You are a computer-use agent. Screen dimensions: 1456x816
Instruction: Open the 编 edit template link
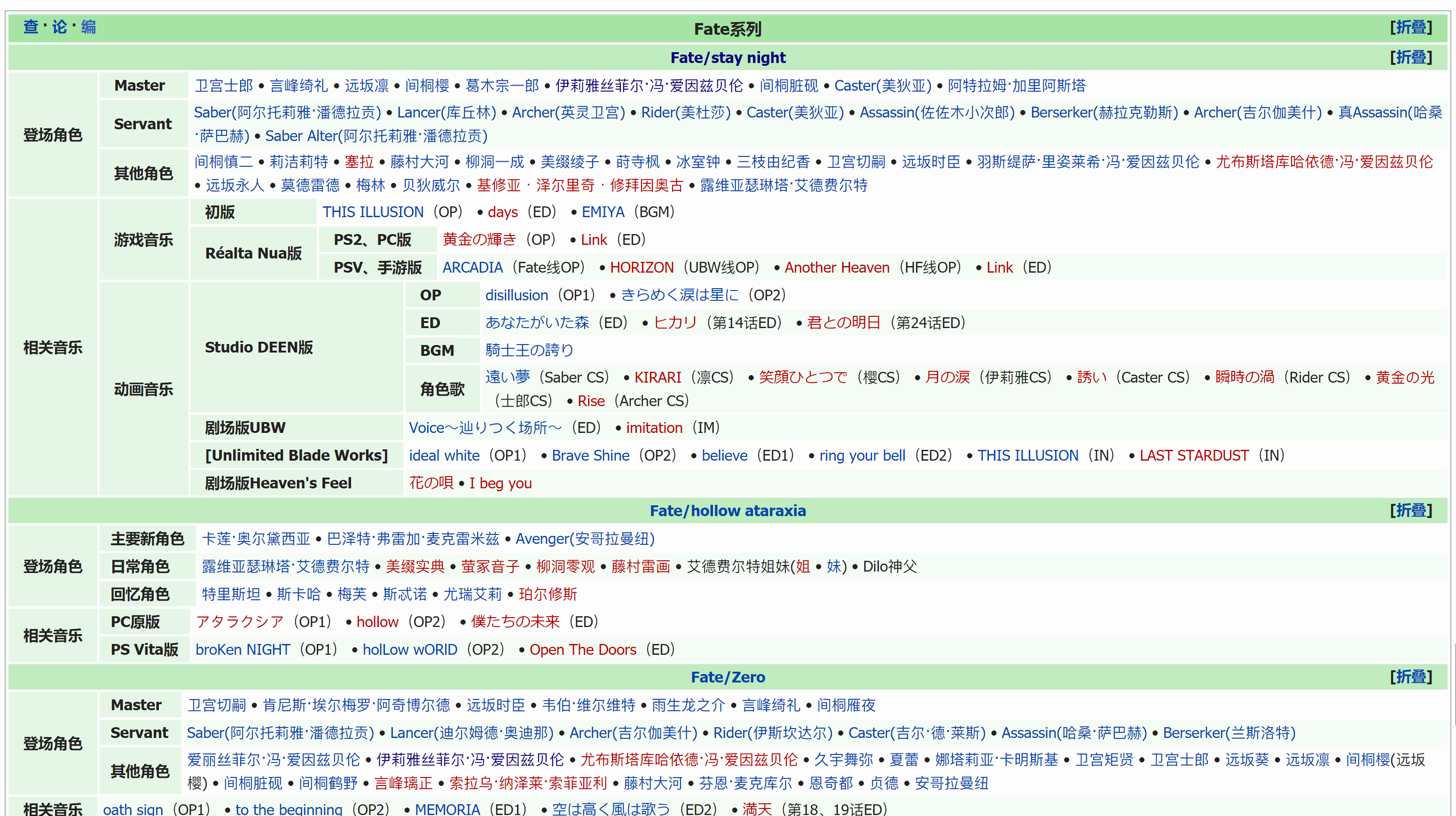pyautogui.click(x=88, y=27)
